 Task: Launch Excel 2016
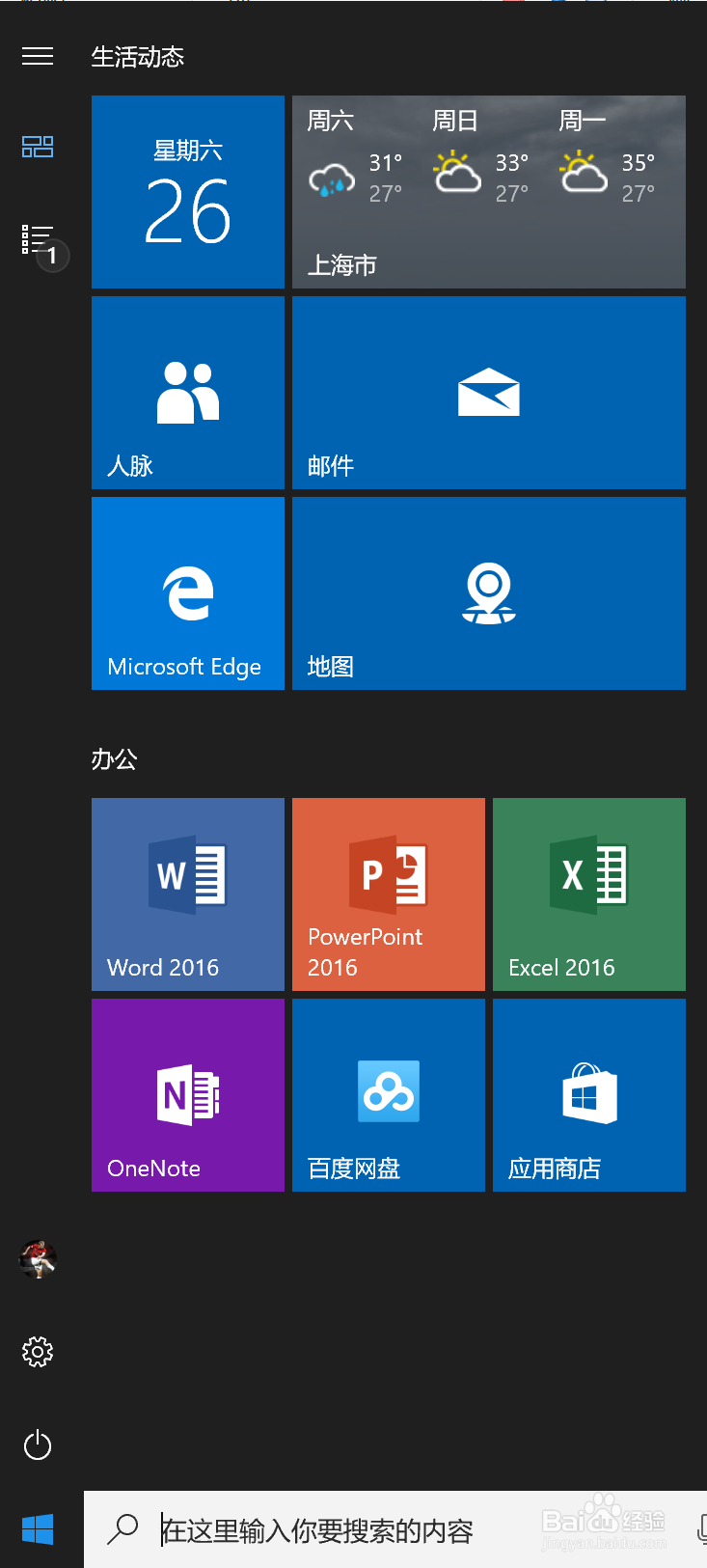pos(589,894)
